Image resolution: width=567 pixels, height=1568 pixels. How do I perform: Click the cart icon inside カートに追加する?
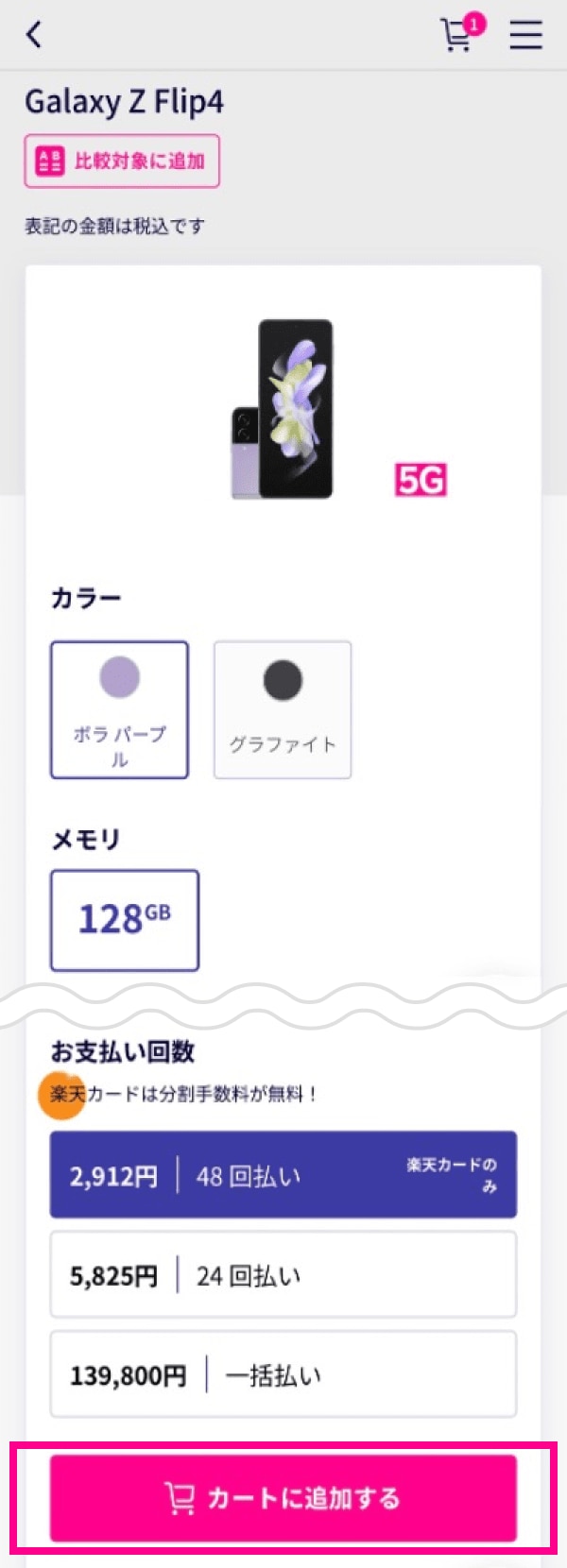pos(180,1498)
